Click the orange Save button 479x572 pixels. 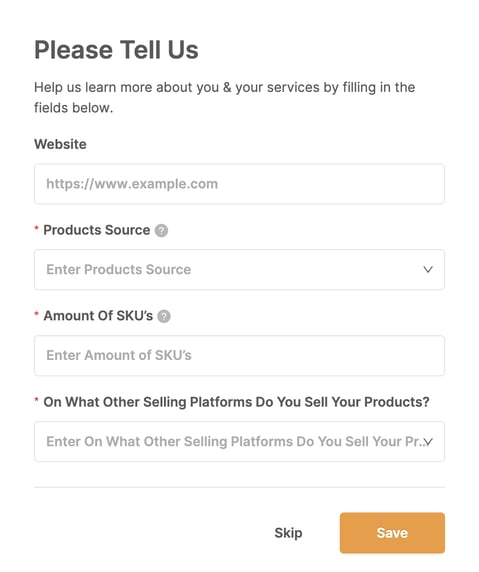392,533
